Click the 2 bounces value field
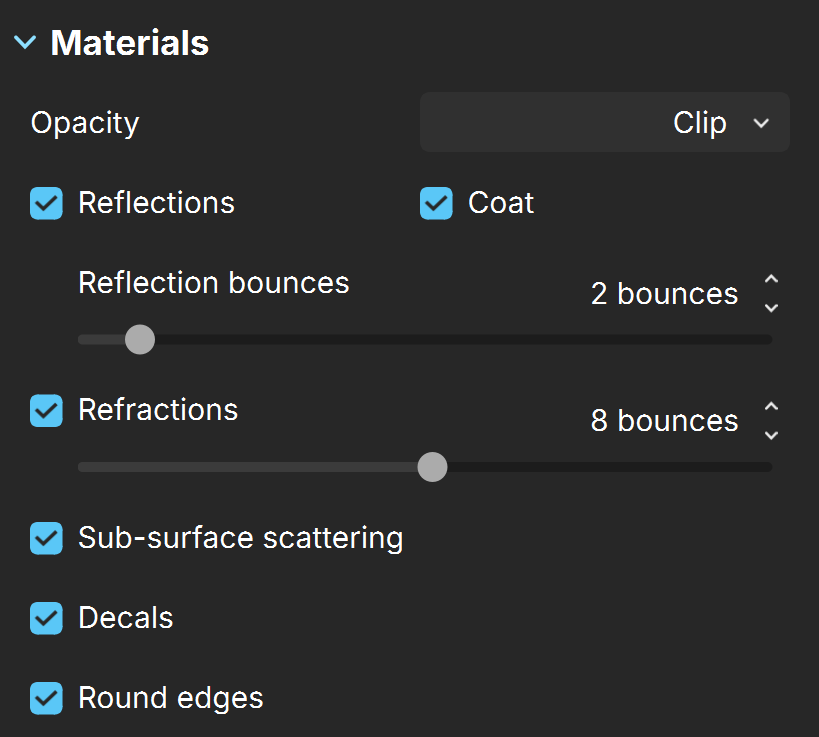The image size is (819, 737). pos(664,294)
